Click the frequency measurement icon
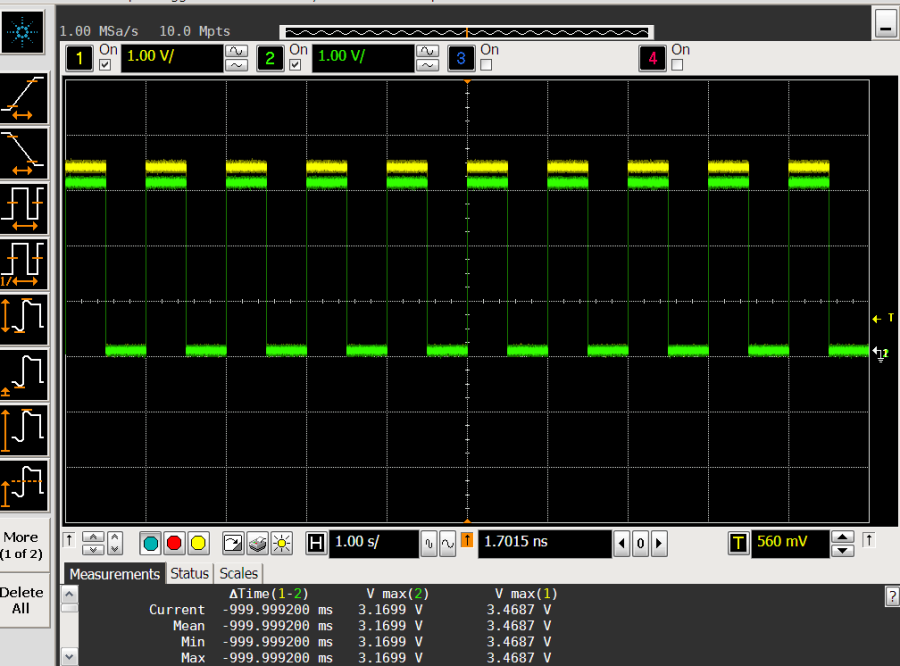The height and width of the screenshot is (666, 900). click(x=24, y=262)
